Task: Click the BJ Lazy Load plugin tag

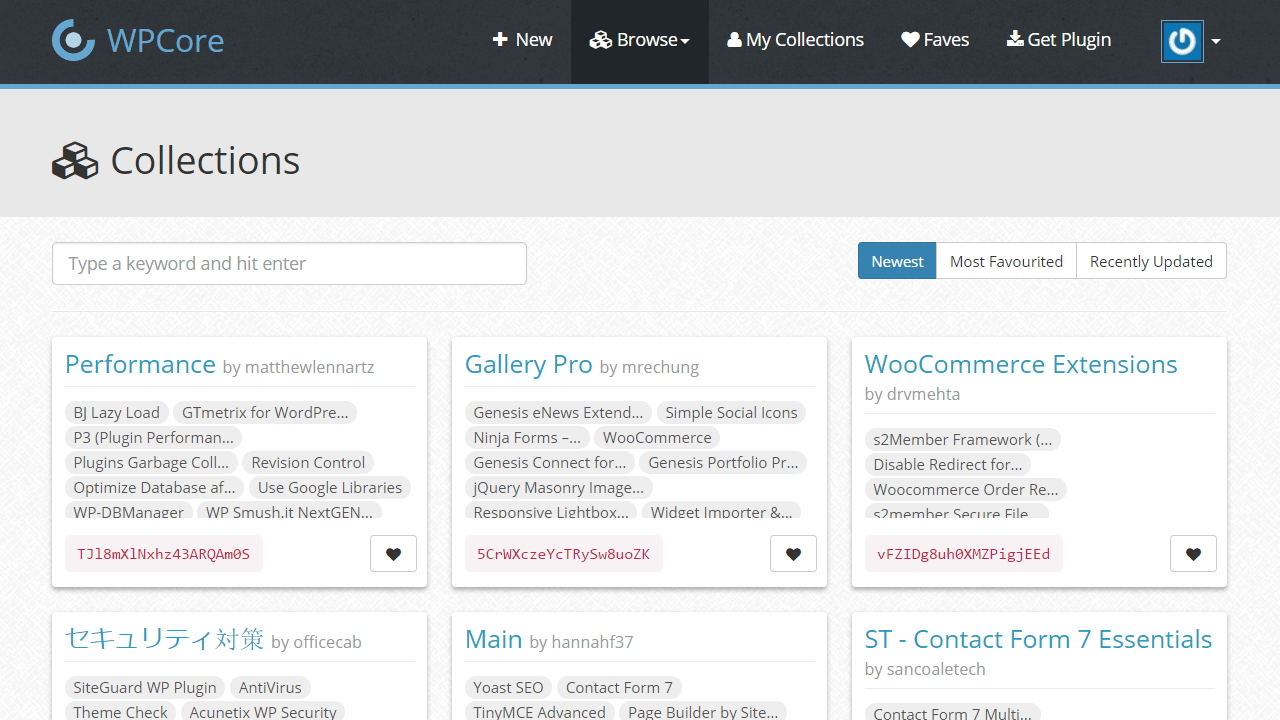Action: (x=116, y=412)
